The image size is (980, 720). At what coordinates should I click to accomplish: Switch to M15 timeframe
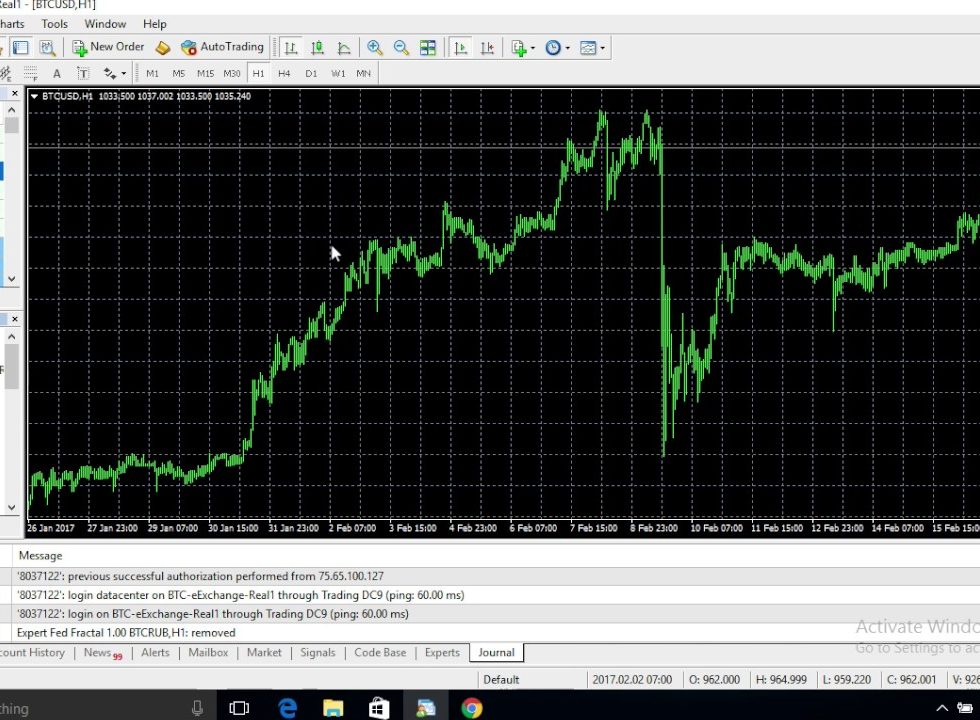point(205,74)
